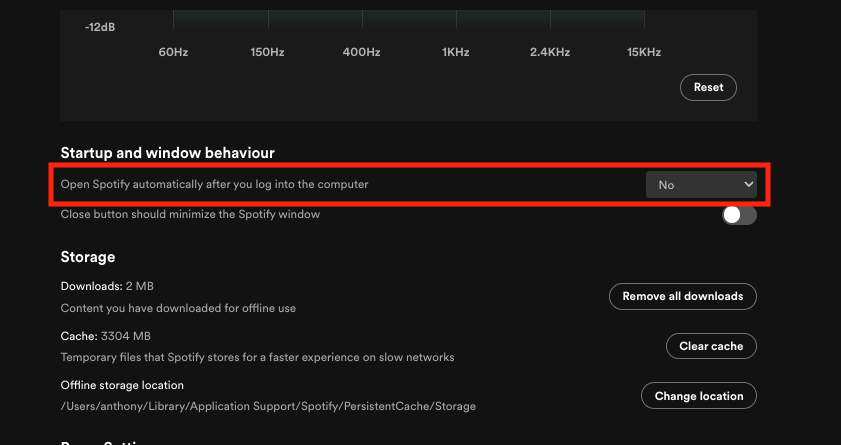Viewport: 841px width, 445px height.
Task: Click 'Open Spotify automatically' setting label
Action: click(x=215, y=184)
